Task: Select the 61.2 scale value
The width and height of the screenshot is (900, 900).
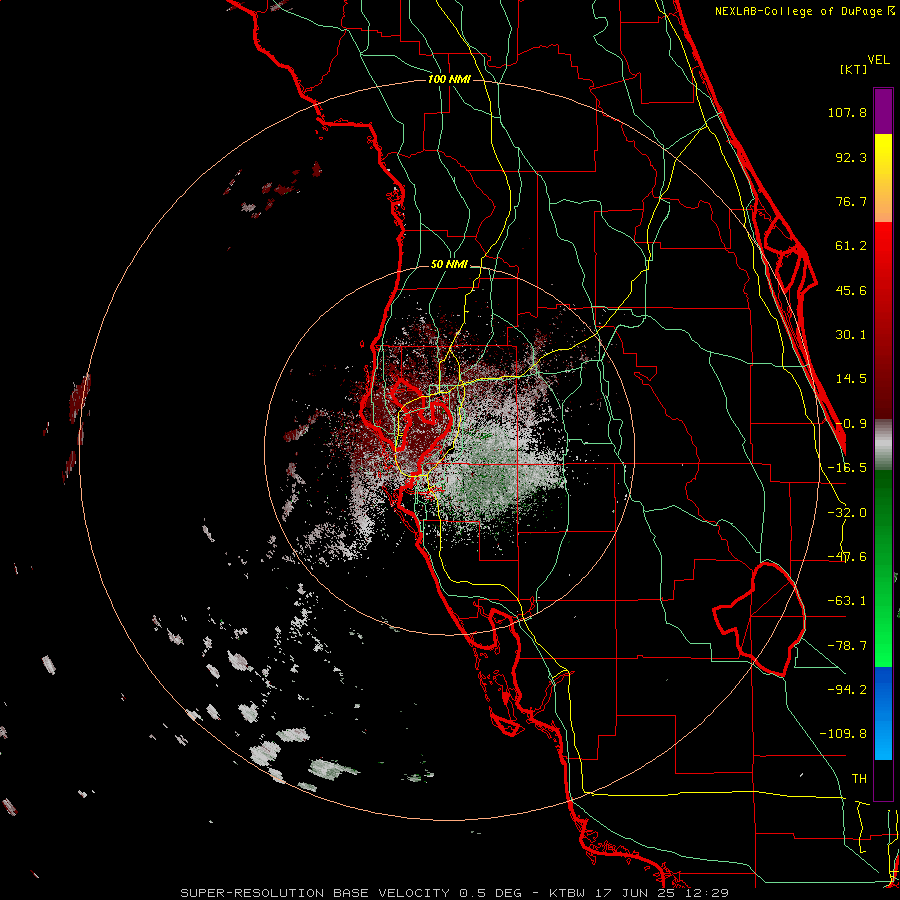Action: [851, 246]
